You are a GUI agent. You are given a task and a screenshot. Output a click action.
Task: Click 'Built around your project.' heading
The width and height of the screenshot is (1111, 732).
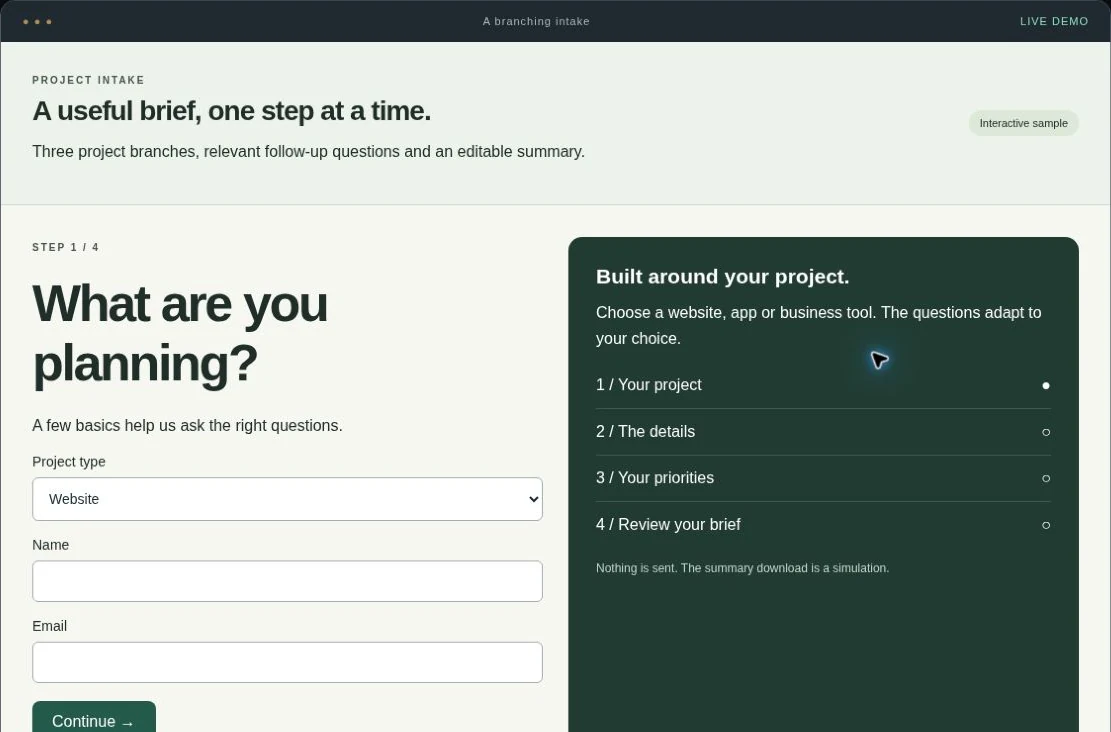[722, 276]
